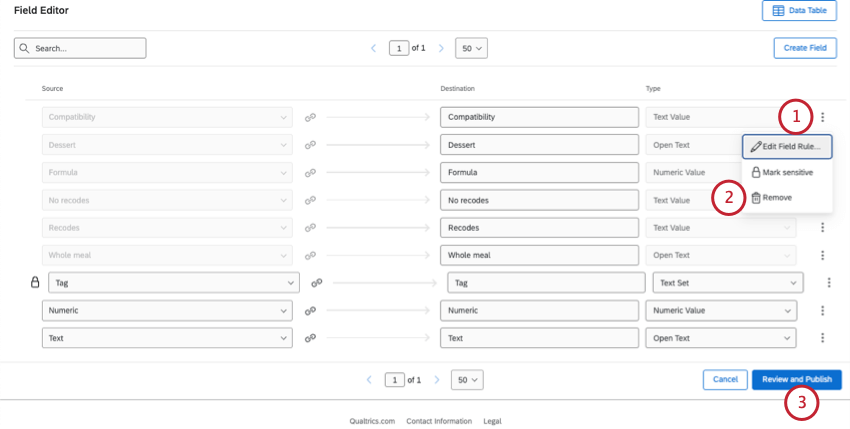Select Remove from the context menu
The width and height of the screenshot is (850, 429).
pos(777,198)
